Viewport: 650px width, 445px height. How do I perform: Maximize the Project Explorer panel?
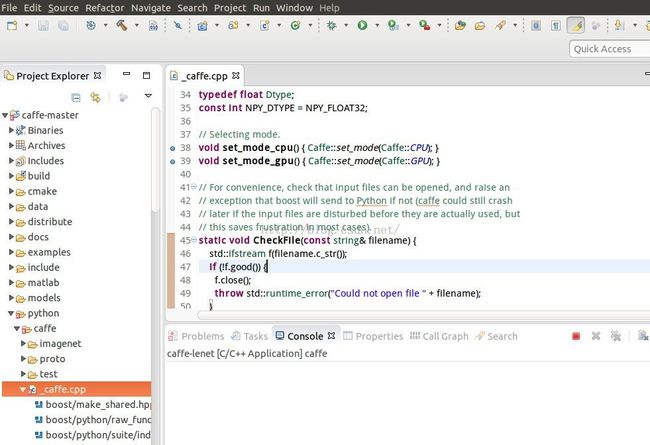(146, 75)
